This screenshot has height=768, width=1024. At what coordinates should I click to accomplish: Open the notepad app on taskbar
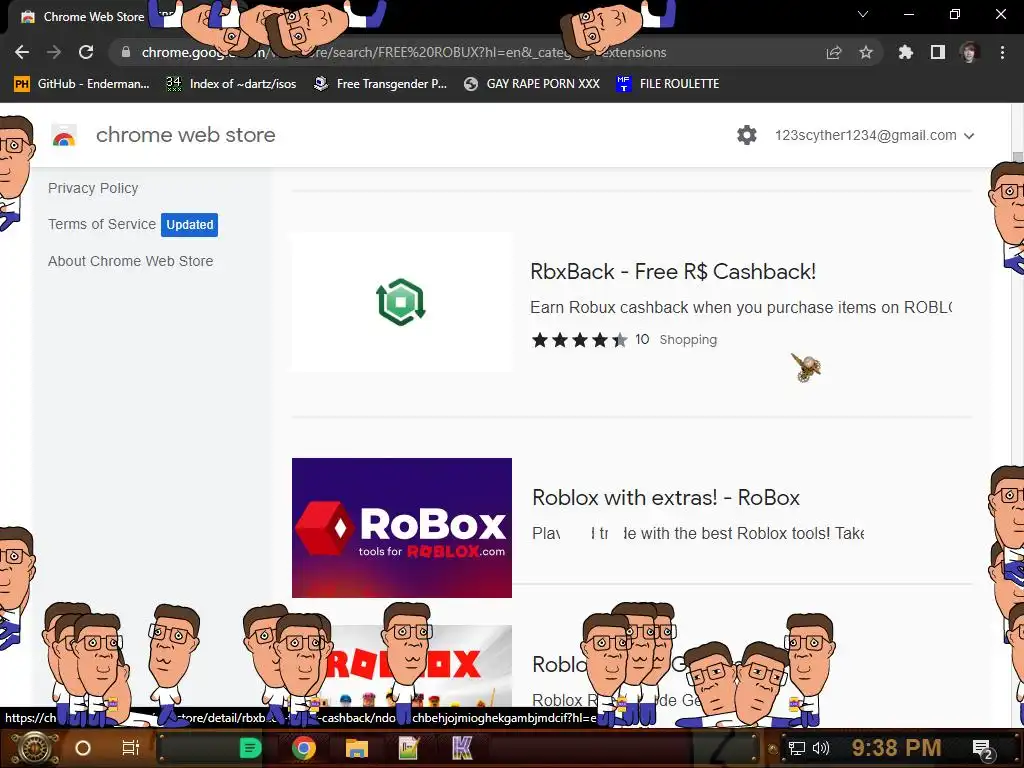(408, 748)
